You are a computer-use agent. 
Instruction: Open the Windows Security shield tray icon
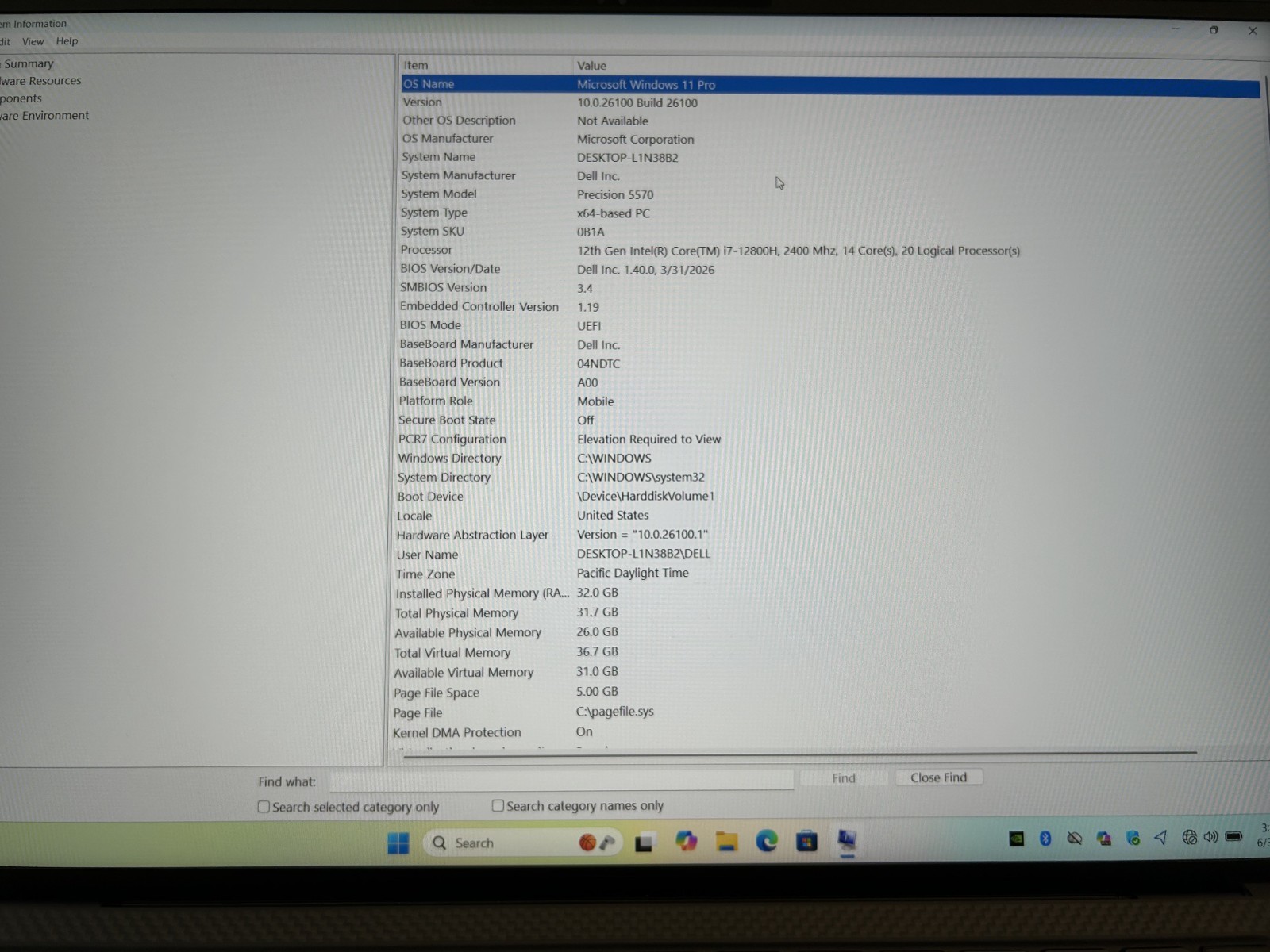click(x=1133, y=838)
